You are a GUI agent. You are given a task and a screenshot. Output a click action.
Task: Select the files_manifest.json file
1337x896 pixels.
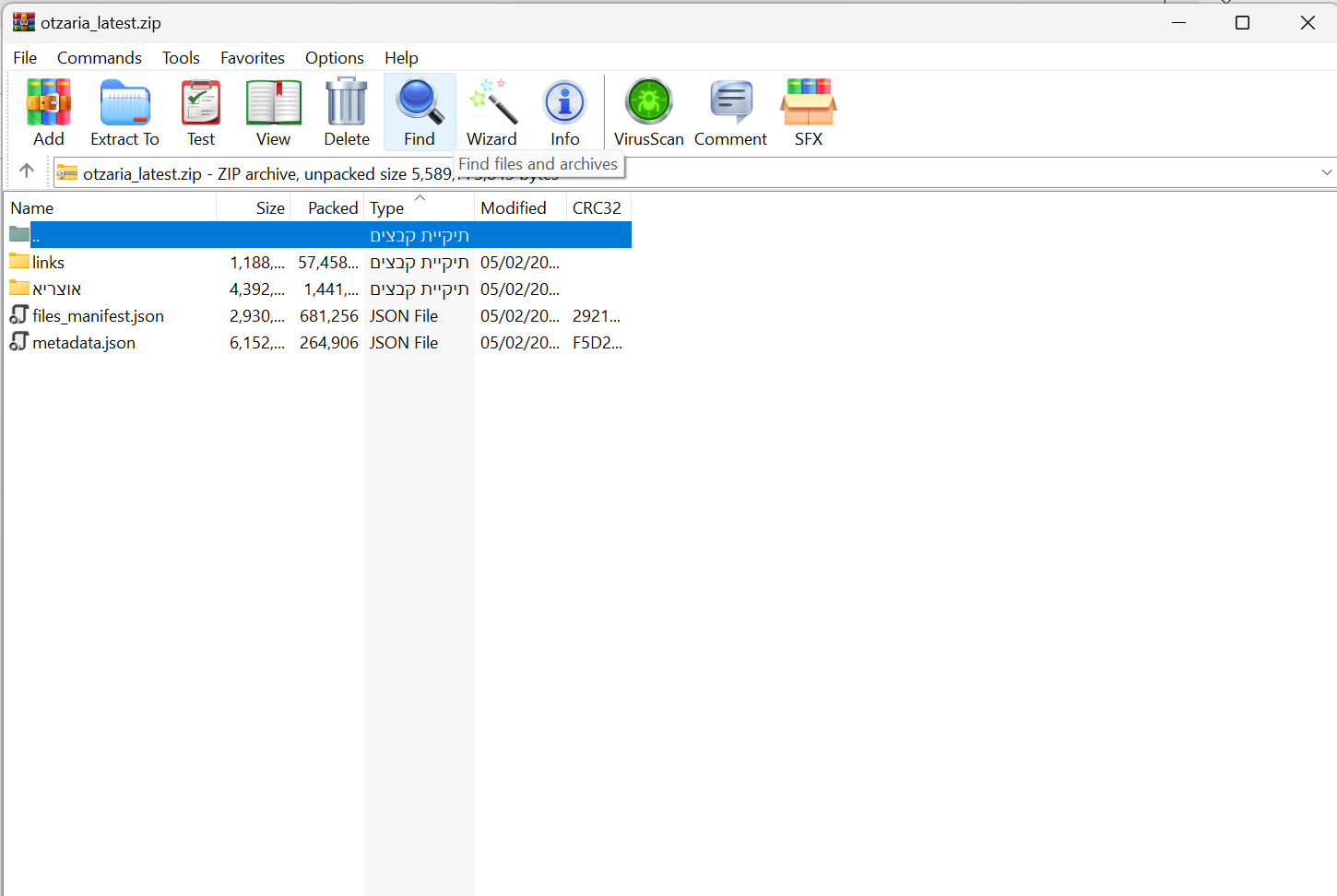pos(98,316)
